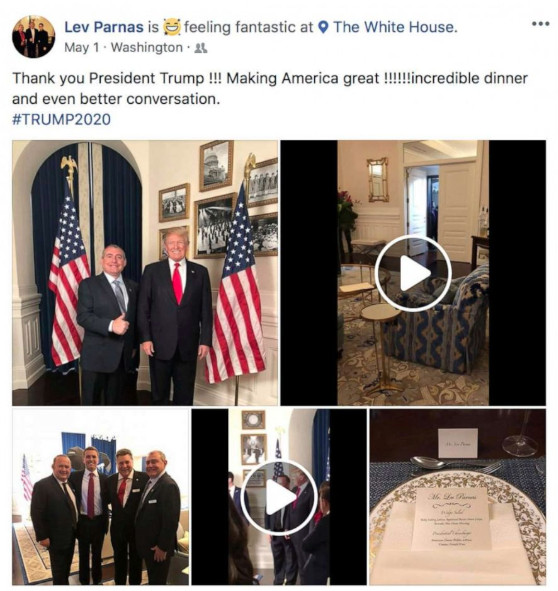Click the menu card in dinner photo
558x591 pixels.
452,520
